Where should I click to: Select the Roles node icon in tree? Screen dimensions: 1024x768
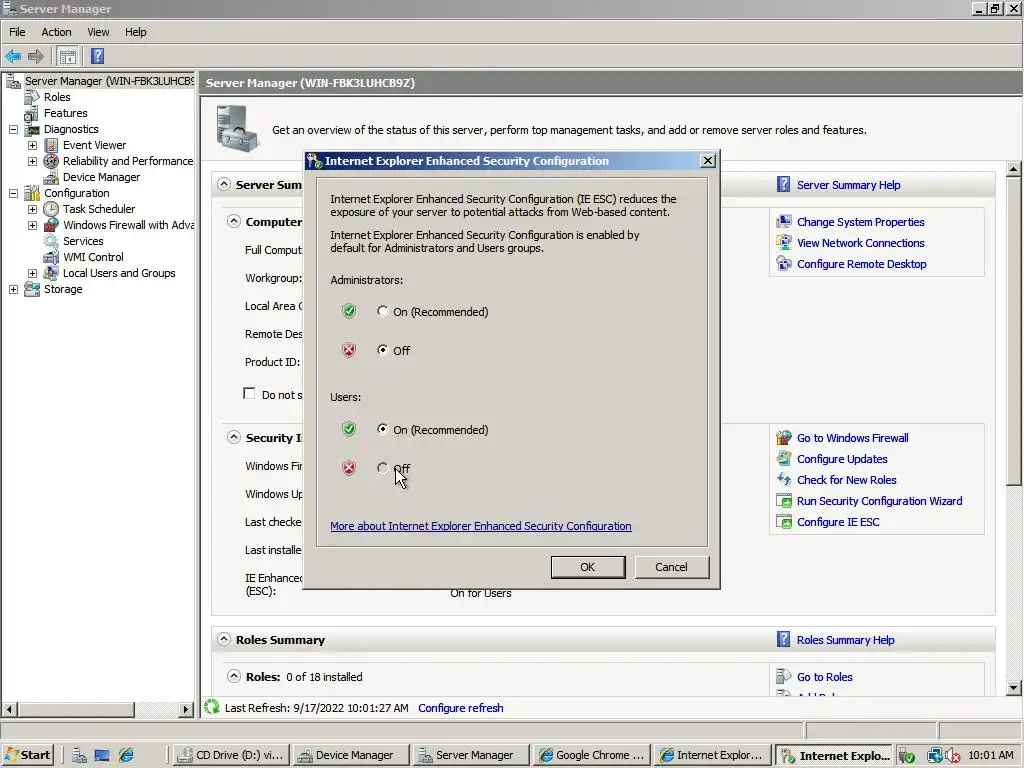coord(31,97)
